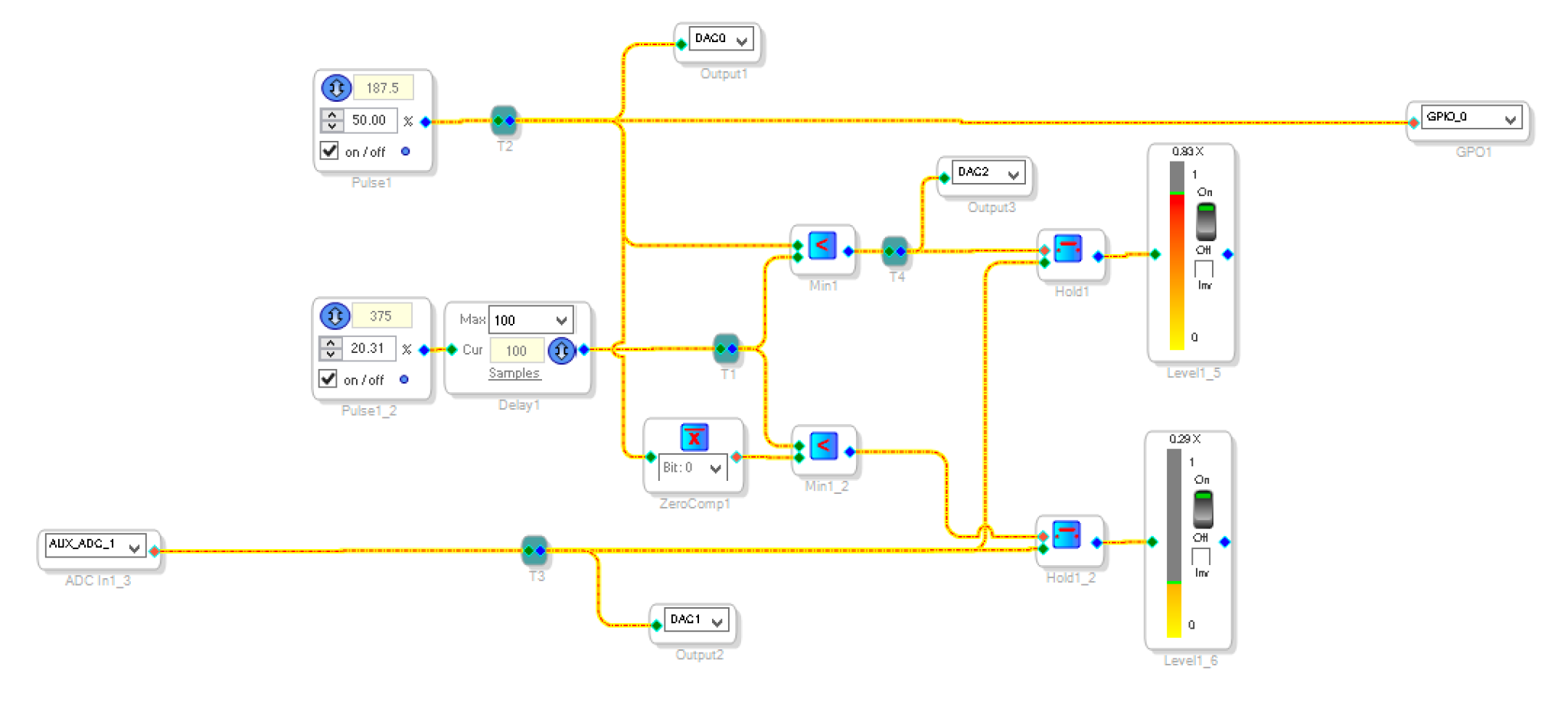Select the ZeroComp1 block icon

[694, 437]
